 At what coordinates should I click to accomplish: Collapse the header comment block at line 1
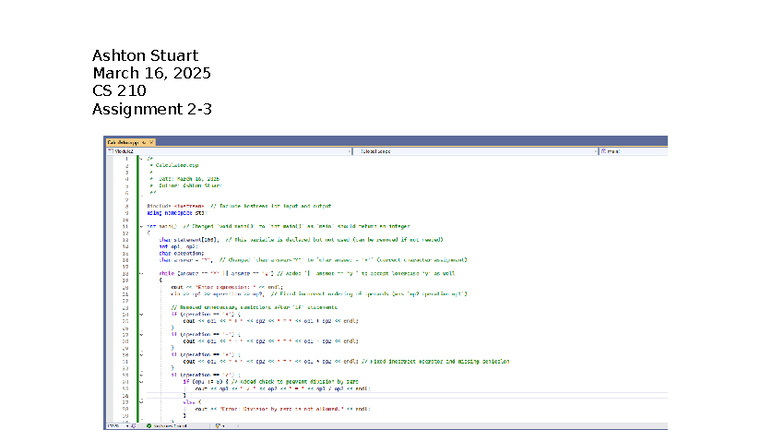[x=140, y=158]
